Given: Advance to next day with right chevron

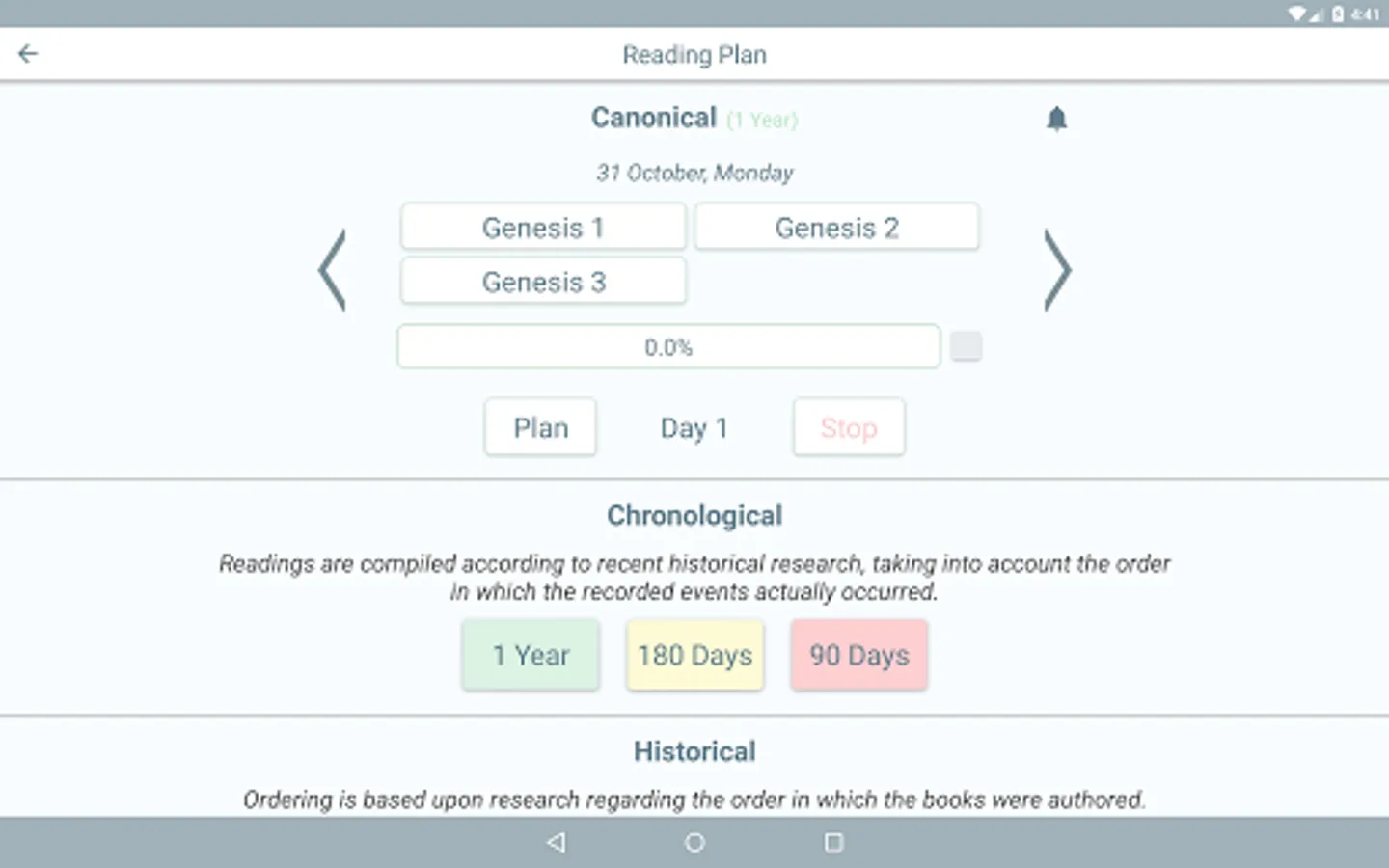Looking at the screenshot, I should (x=1057, y=270).
